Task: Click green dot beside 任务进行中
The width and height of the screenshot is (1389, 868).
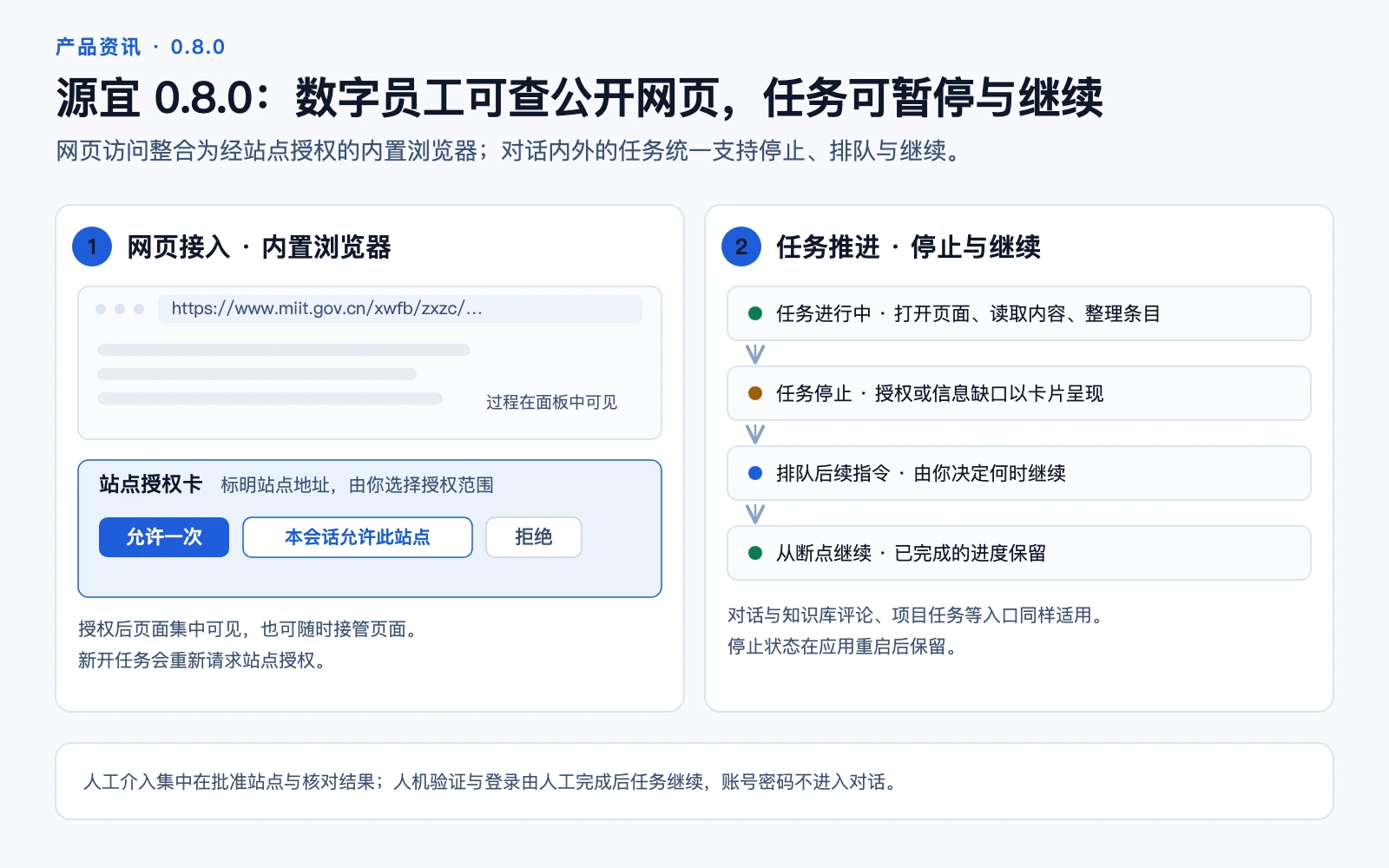Action: click(x=755, y=313)
